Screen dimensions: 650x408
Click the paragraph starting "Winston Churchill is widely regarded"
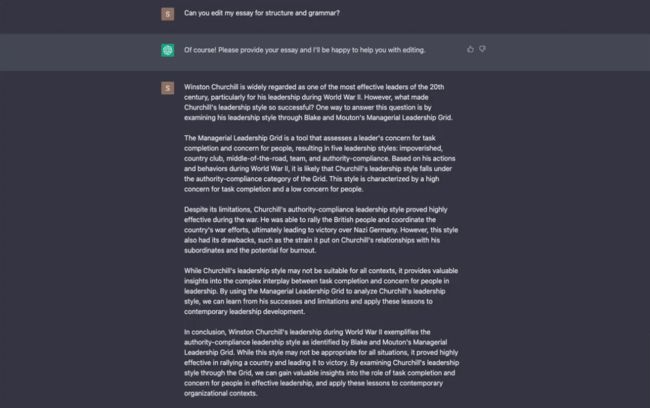tap(318, 102)
